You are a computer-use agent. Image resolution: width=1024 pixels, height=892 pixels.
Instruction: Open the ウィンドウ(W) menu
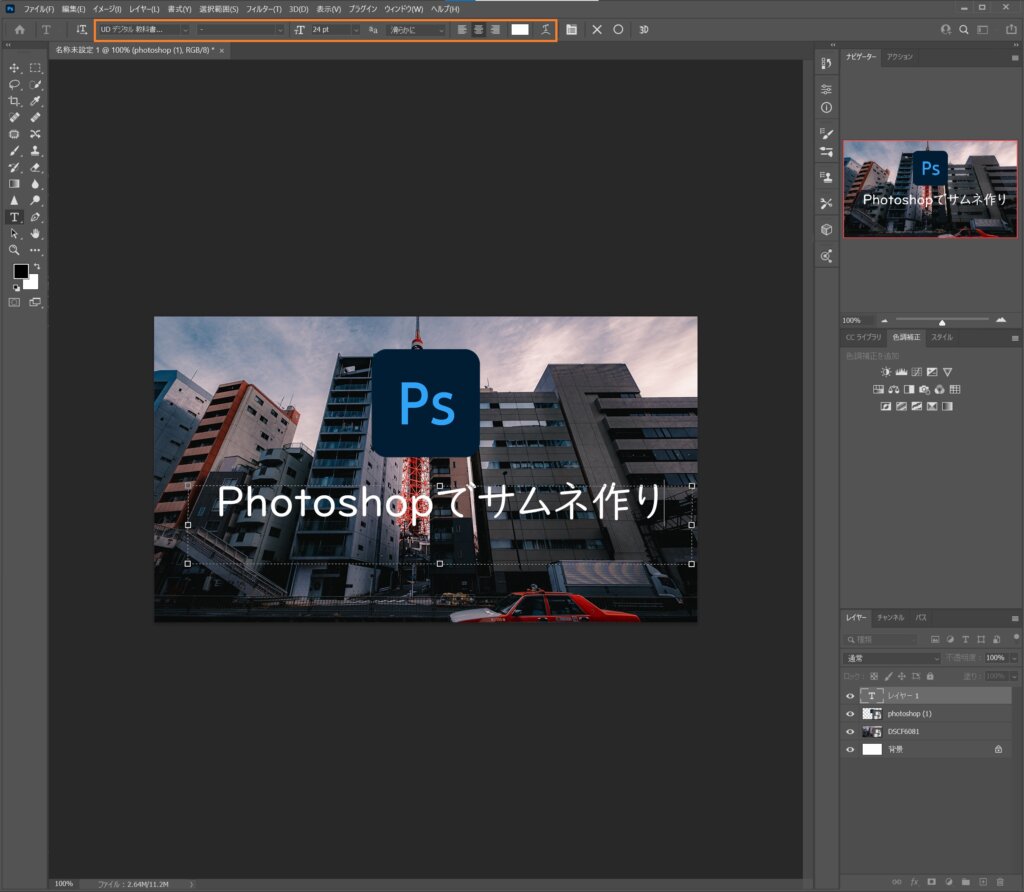(403, 9)
